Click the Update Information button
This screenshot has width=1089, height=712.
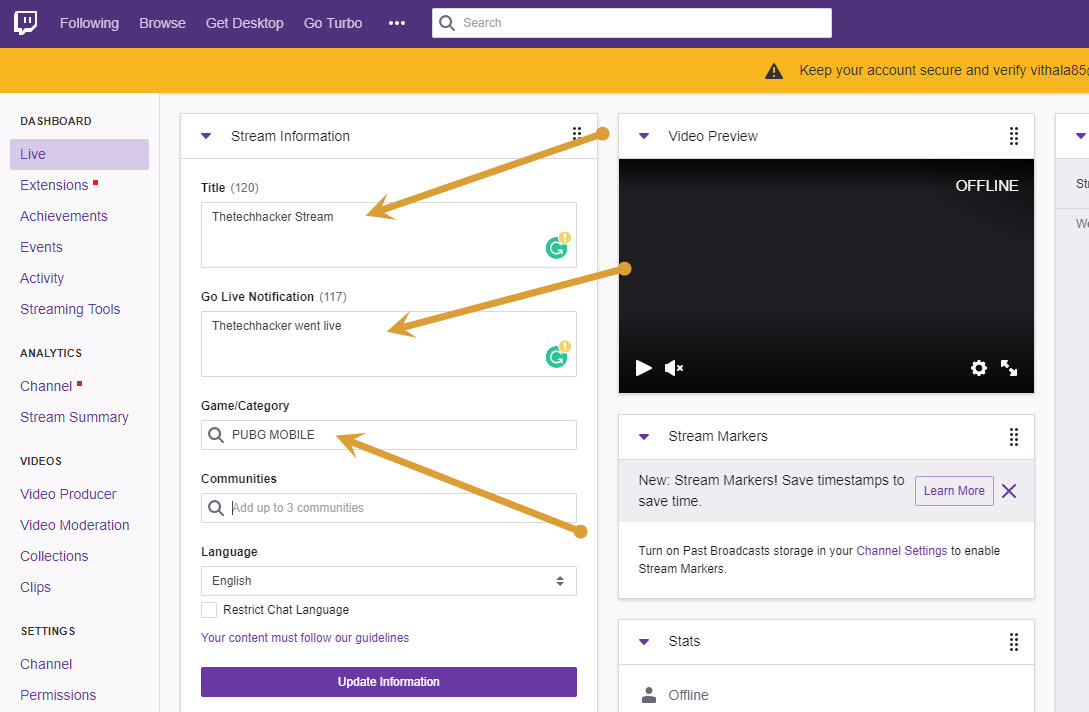click(389, 682)
